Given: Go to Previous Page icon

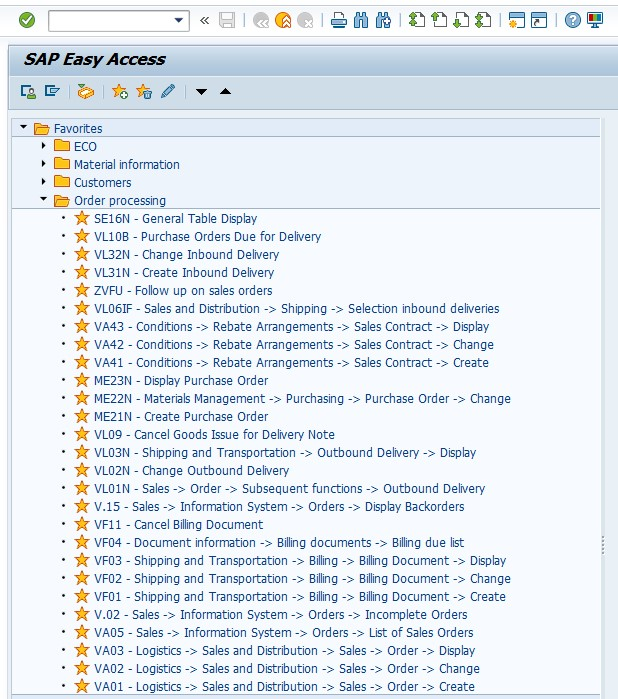Looking at the screenshot, I should [439, 21].
